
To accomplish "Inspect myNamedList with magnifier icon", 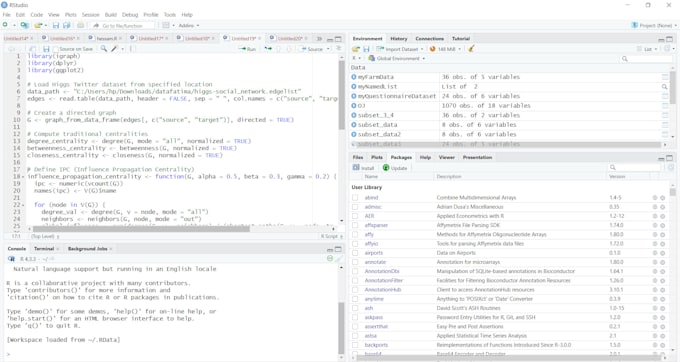I will tap(665, 87).
